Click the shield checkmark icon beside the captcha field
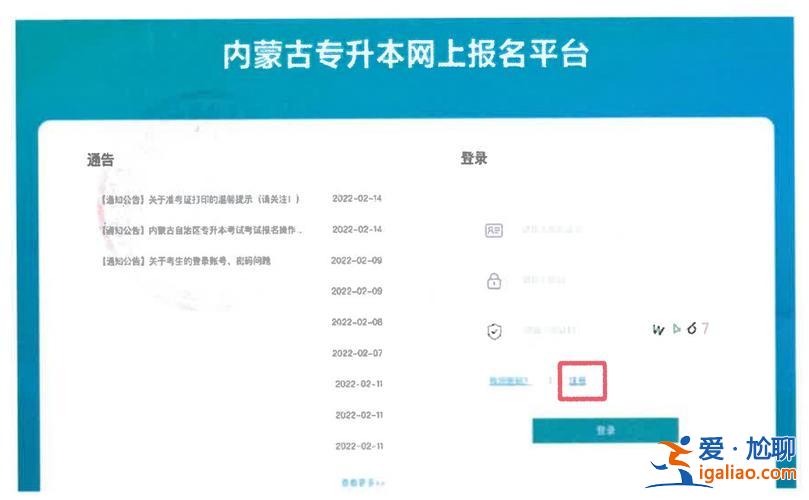The width and height of the screenshot is (809, 500). click(494, 331)
